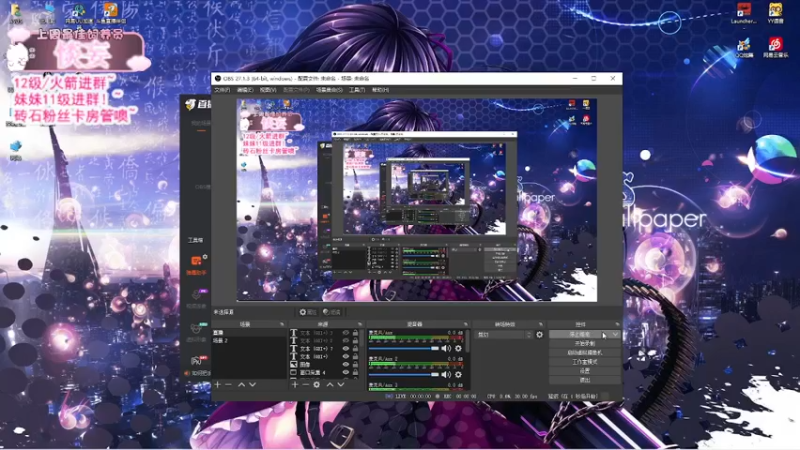The width and height of the screenshot is (800, 450).
Task: Open the orange question-mark desktop shortcut
Action: point(110,13)
